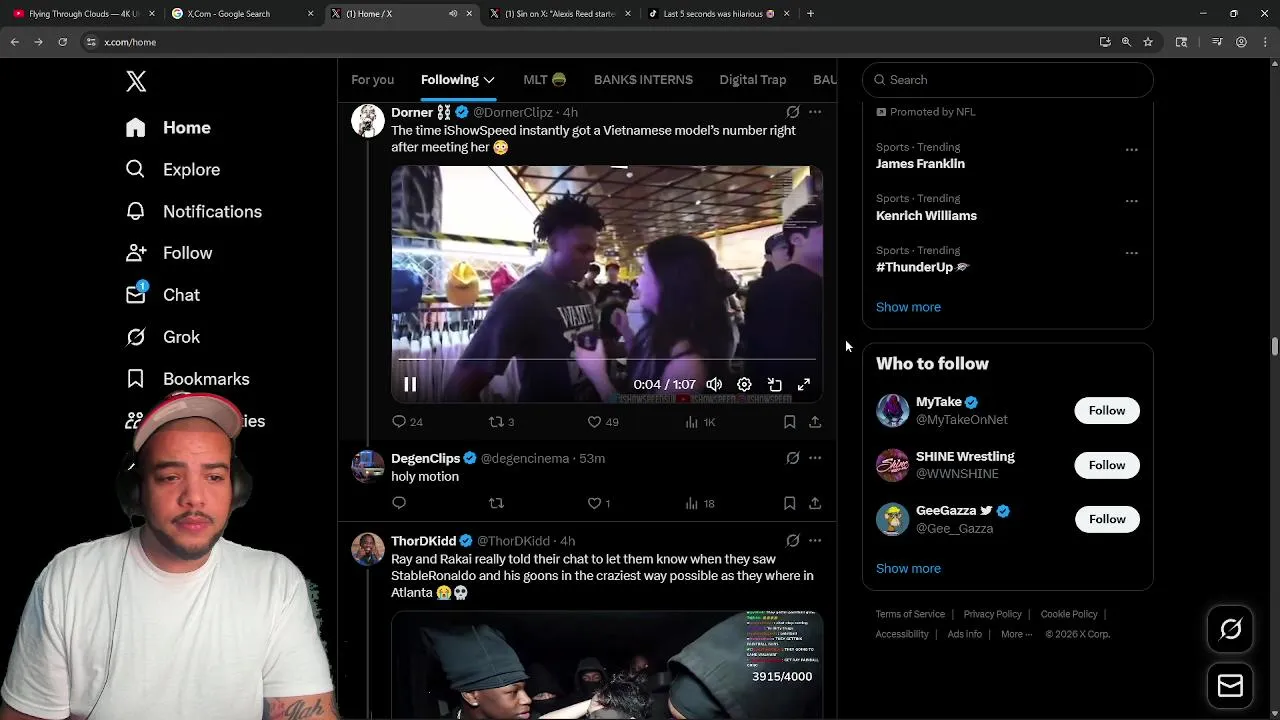Screen dimensions: 1280x720
Task: Repost the DegenClips post
Action: pos(496,503)
